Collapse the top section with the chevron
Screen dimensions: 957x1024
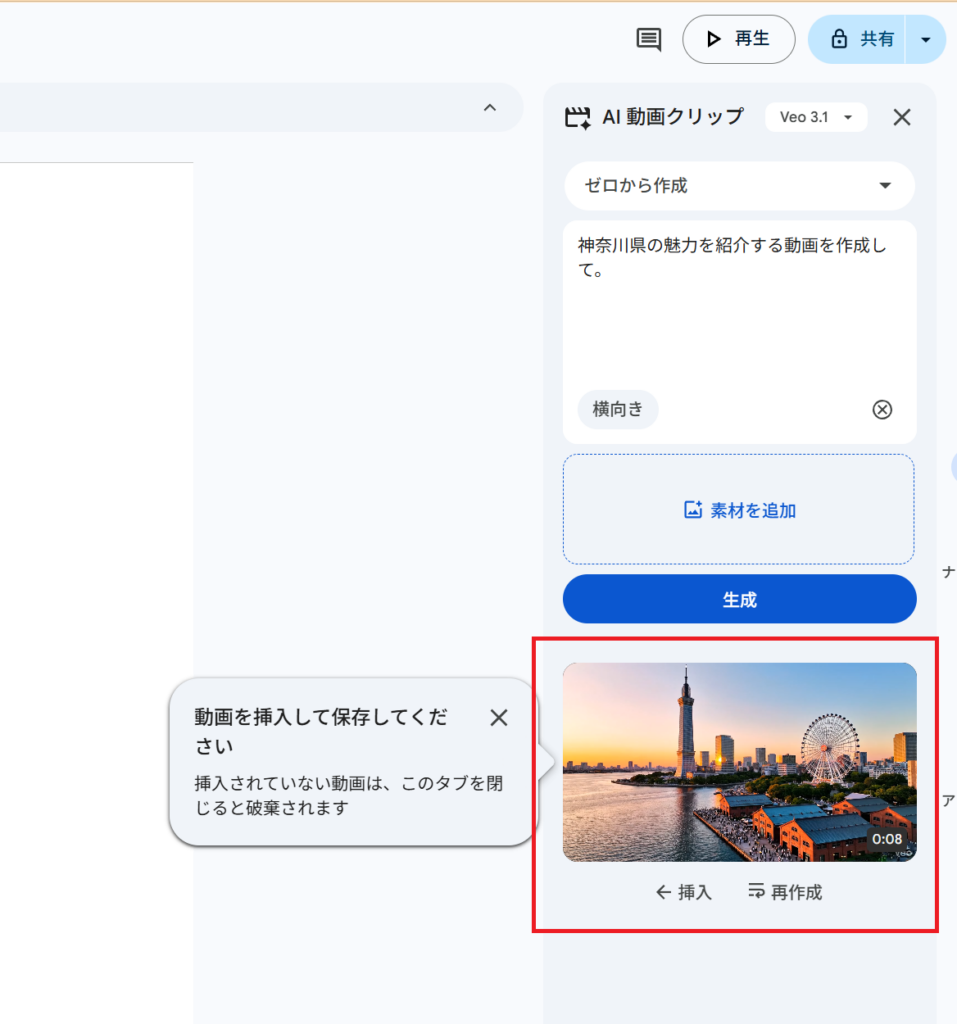(x=489, y=108)
